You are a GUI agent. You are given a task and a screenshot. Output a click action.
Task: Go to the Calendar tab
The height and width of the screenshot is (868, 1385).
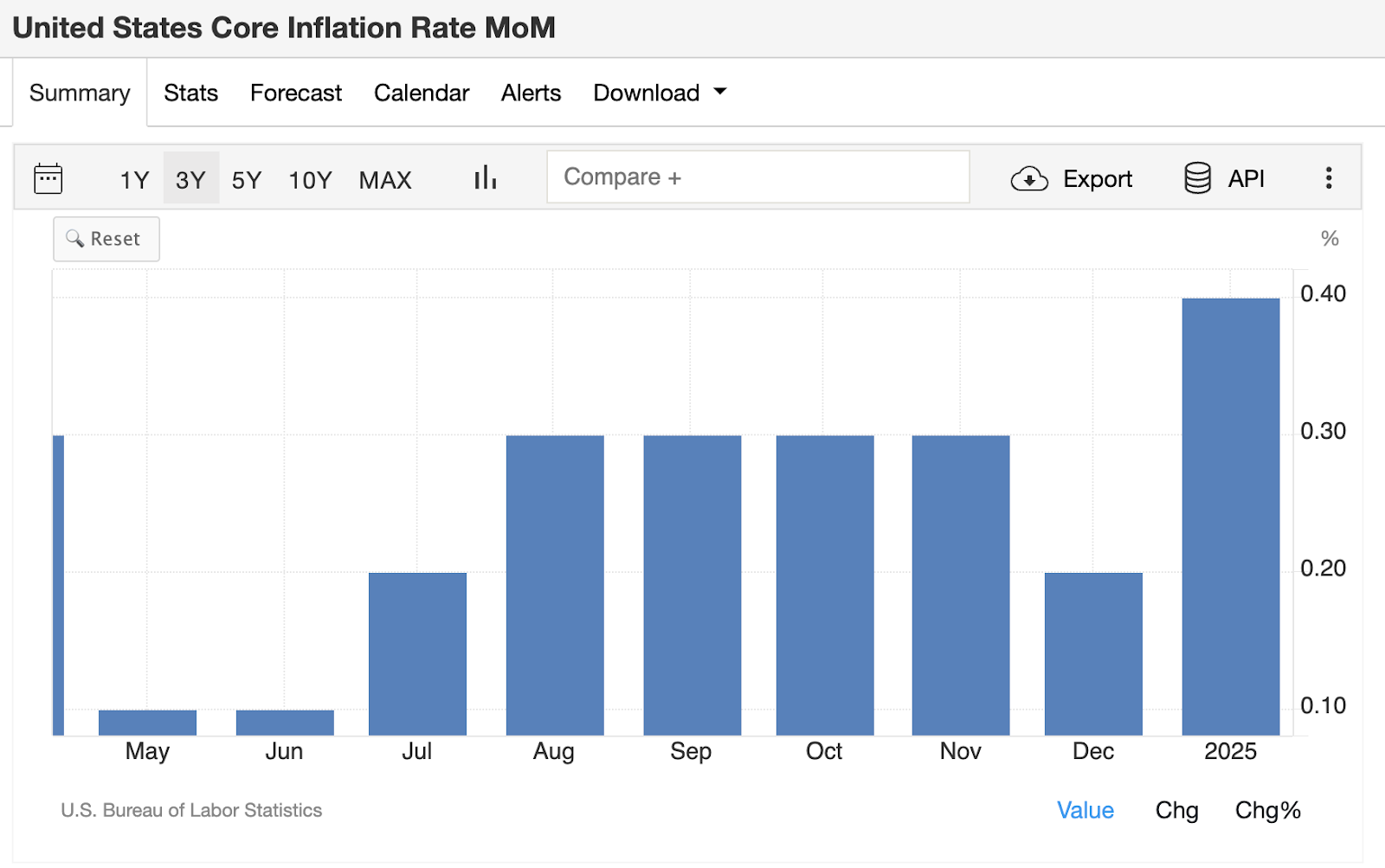[422, 93]
